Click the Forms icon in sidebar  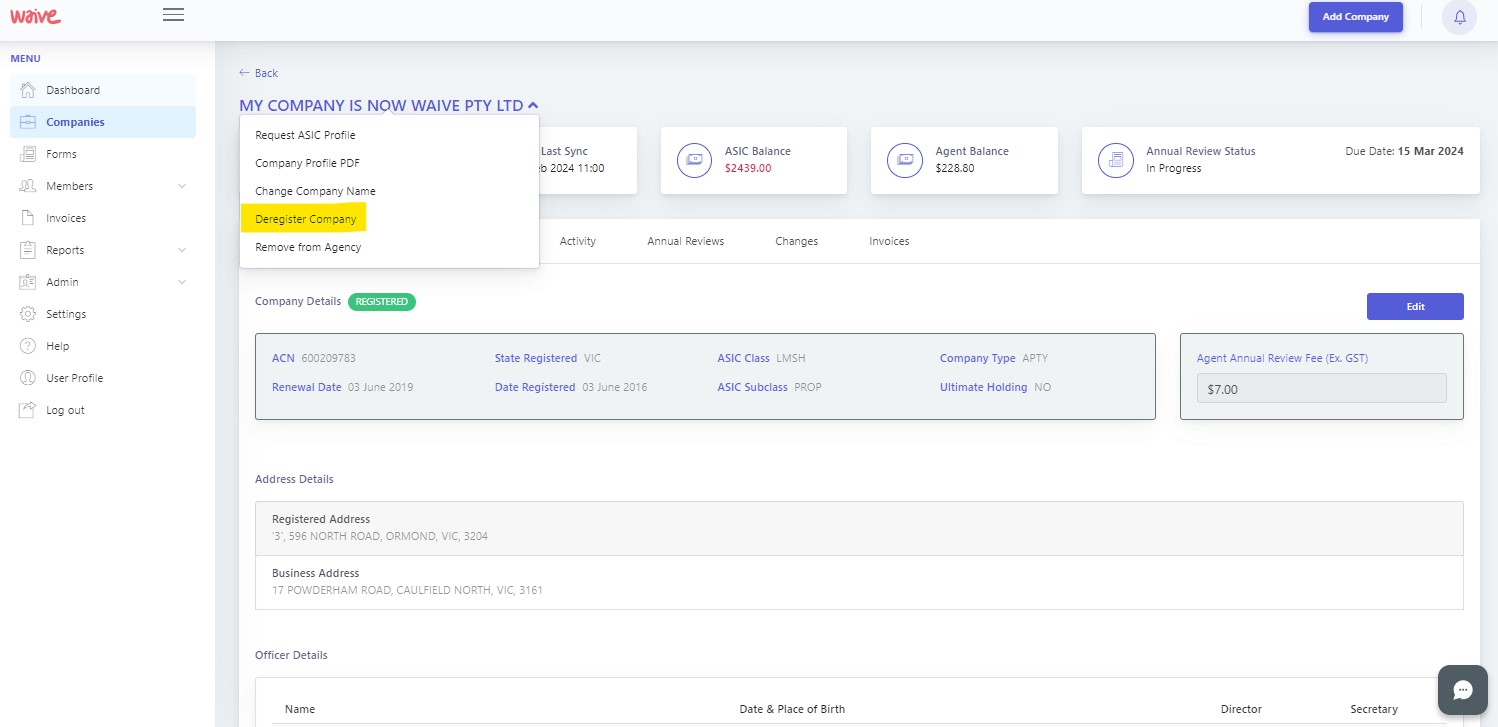[x=28, y=154]
